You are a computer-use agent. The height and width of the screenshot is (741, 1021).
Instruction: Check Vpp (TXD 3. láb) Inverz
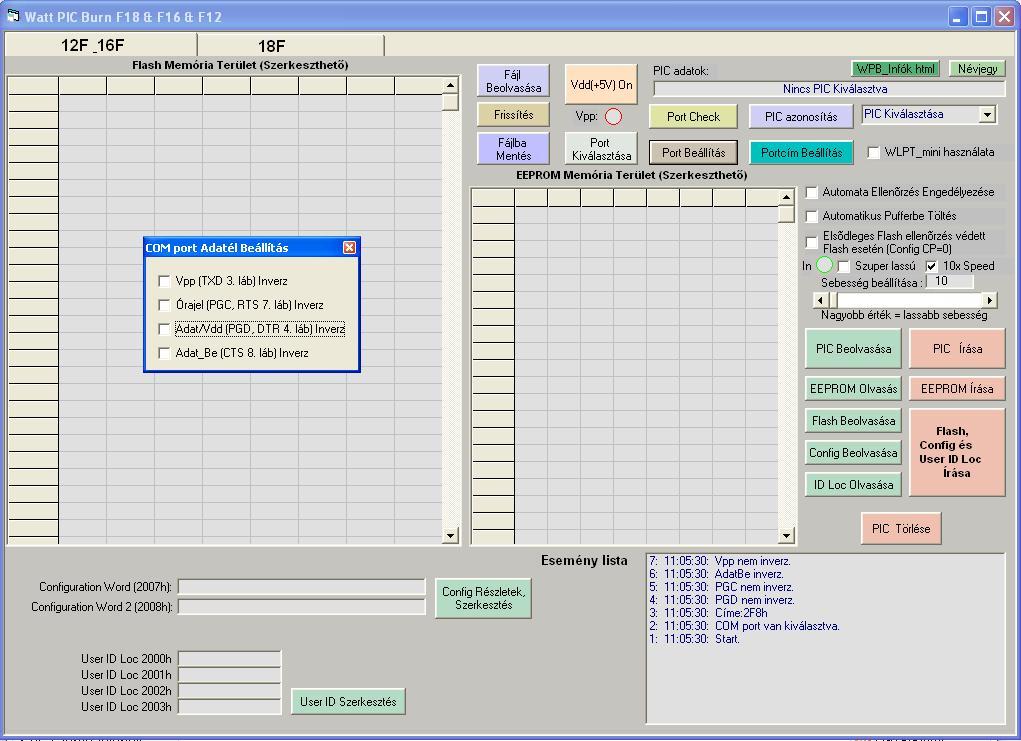pyautogui.click(x=164, y=281)
